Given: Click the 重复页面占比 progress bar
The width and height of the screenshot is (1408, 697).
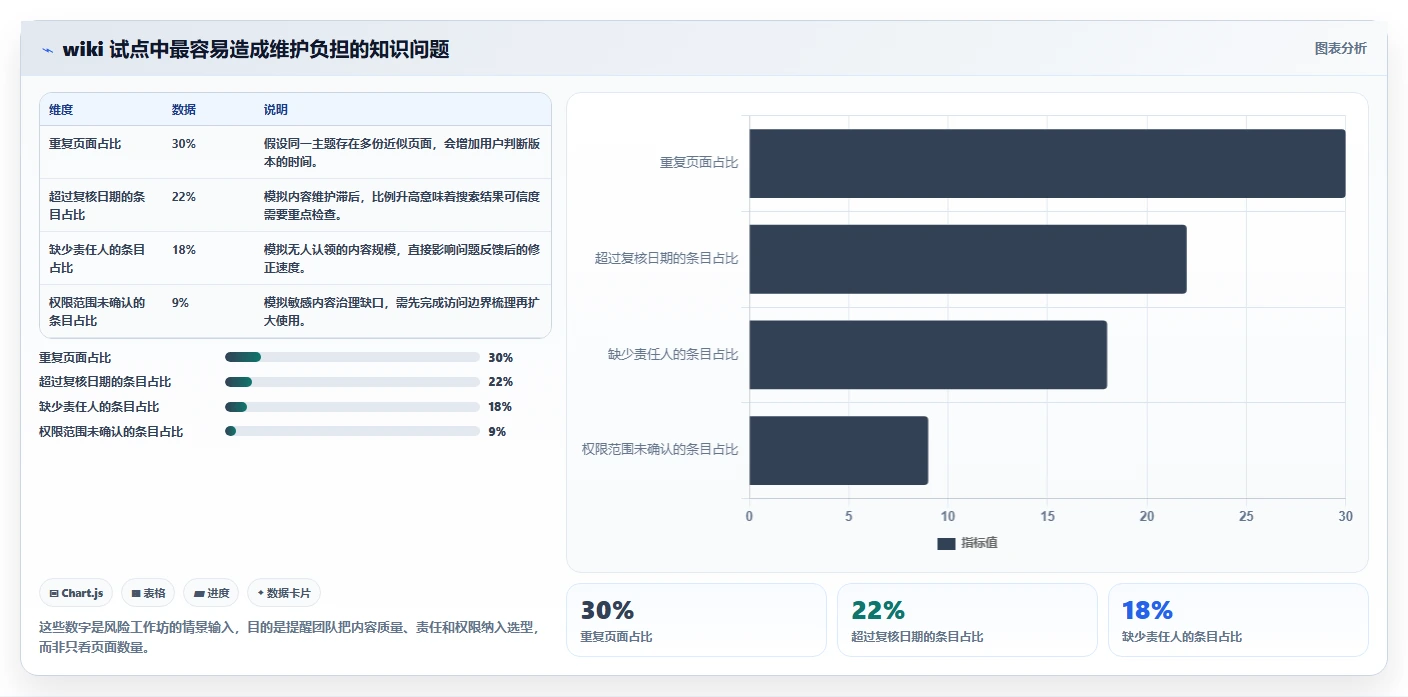Looking at the screenshot, I should [x=353, y=357].
